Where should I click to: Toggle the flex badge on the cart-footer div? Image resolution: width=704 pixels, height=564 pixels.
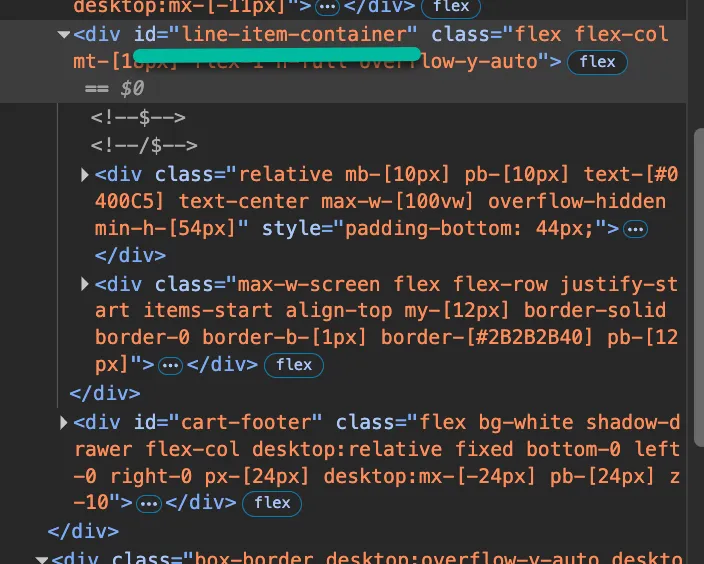(272, 503)
